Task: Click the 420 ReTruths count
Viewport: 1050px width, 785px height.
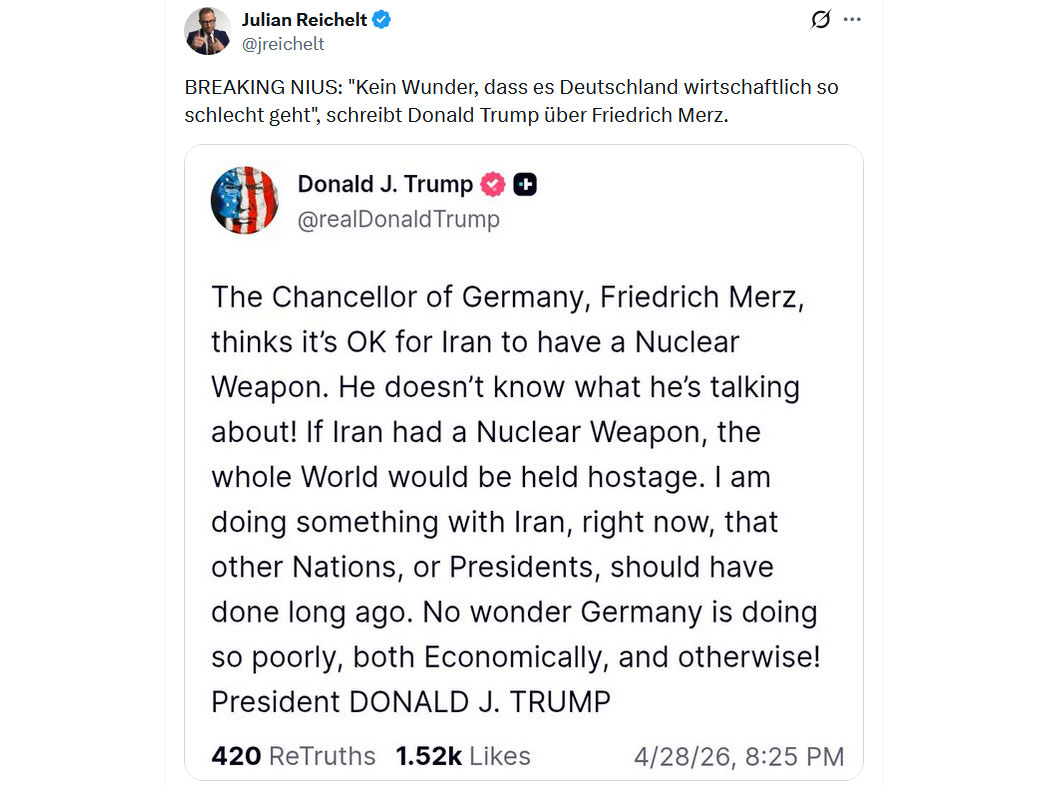Action: [x=293, y=756]
